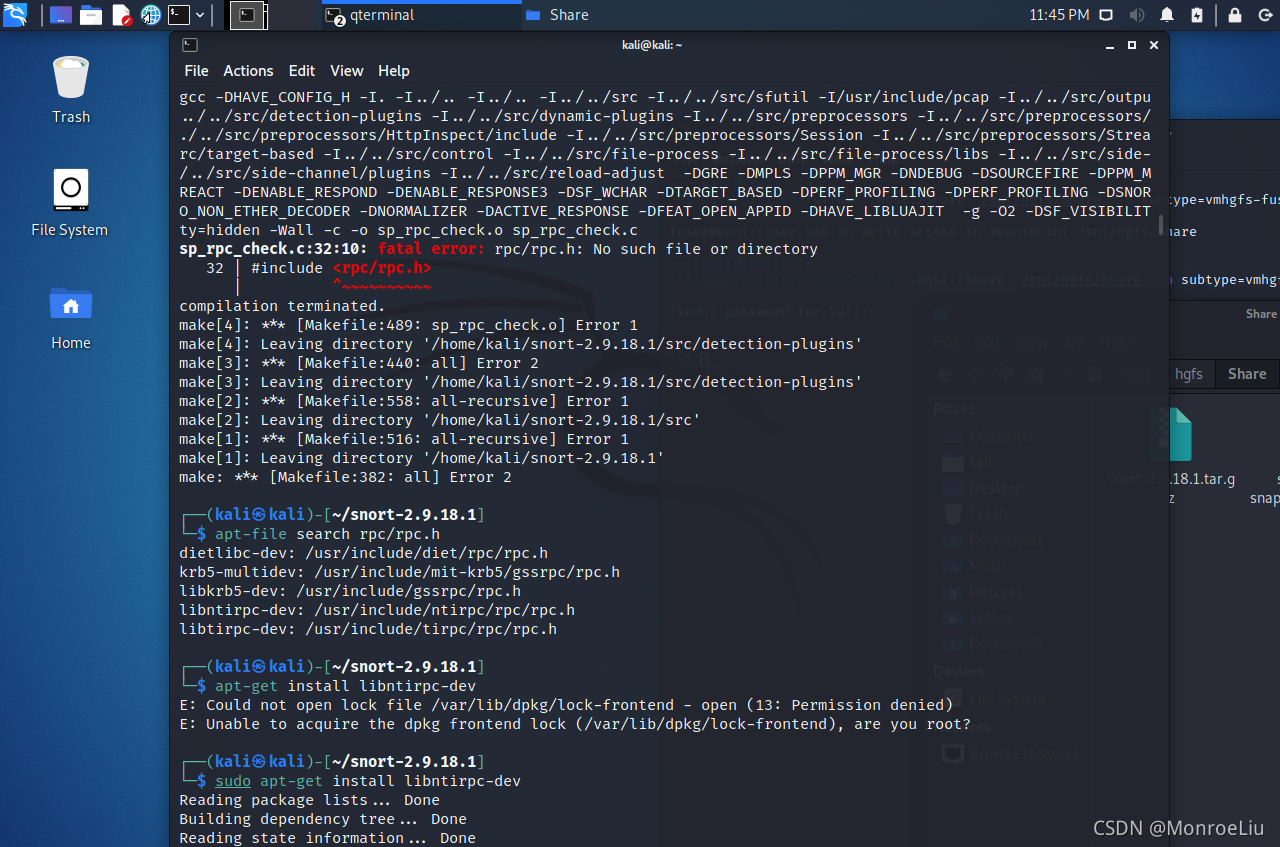Image resolution: width=1280 pixels, height=847 pixels.
Task: Open the File menu in terminal
Action: (x=196, y=71)
